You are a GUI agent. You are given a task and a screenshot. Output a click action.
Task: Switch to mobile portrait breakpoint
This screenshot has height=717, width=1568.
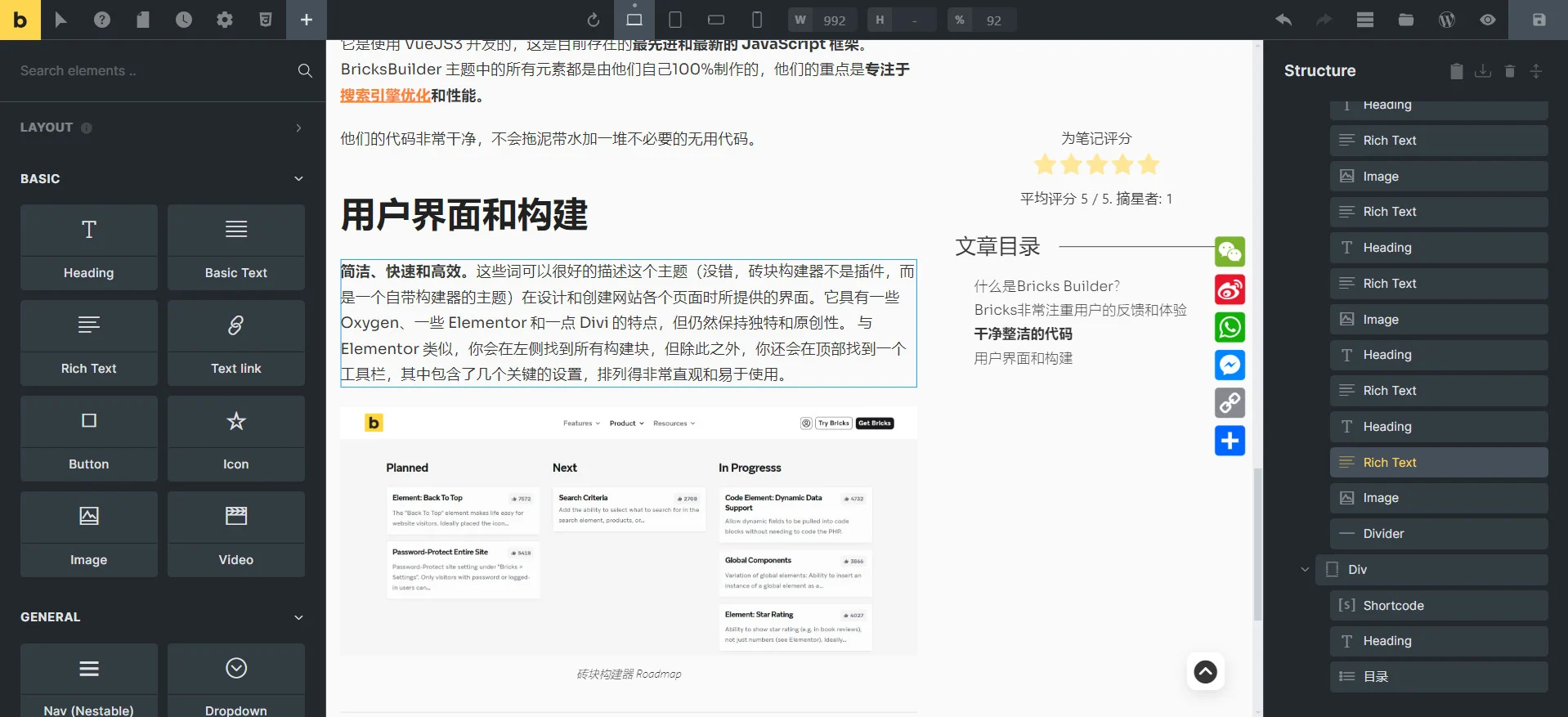click(757, 20)
